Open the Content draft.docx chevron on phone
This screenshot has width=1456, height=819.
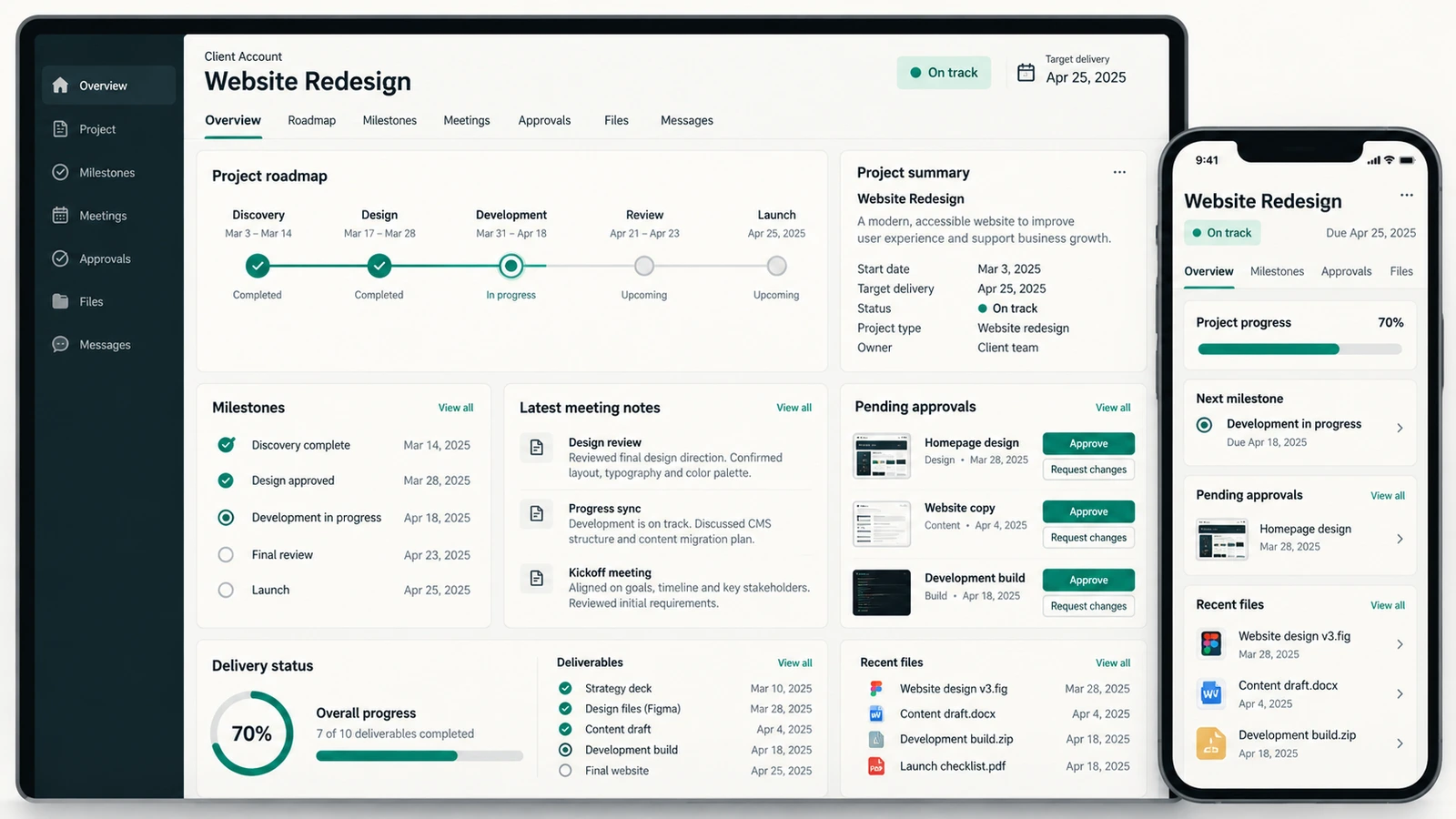click(x=1400, y=693)
